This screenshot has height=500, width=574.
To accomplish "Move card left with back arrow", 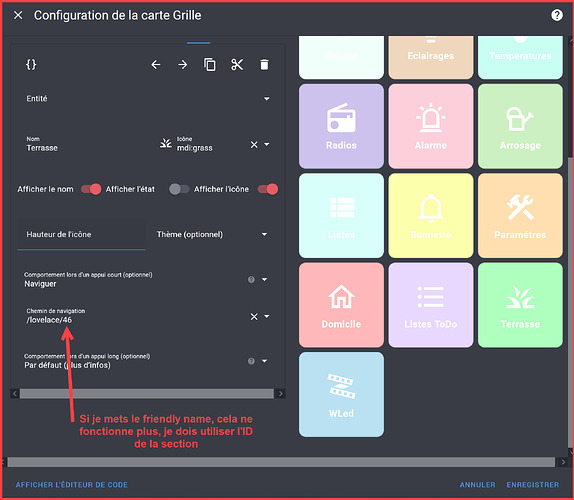I will click(x=156, y=65).
